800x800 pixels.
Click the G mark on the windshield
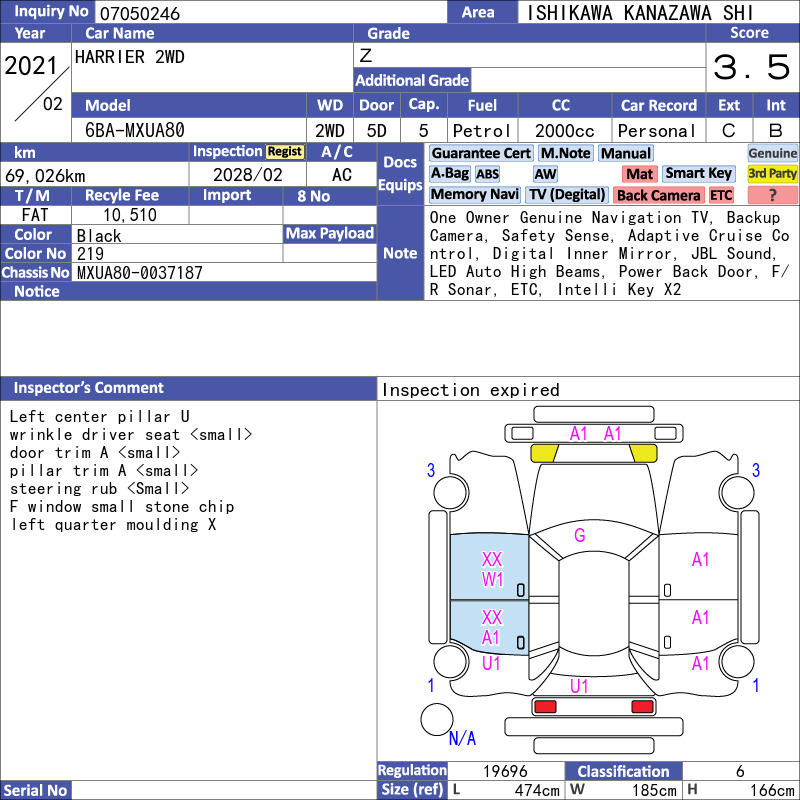[580, 535]
